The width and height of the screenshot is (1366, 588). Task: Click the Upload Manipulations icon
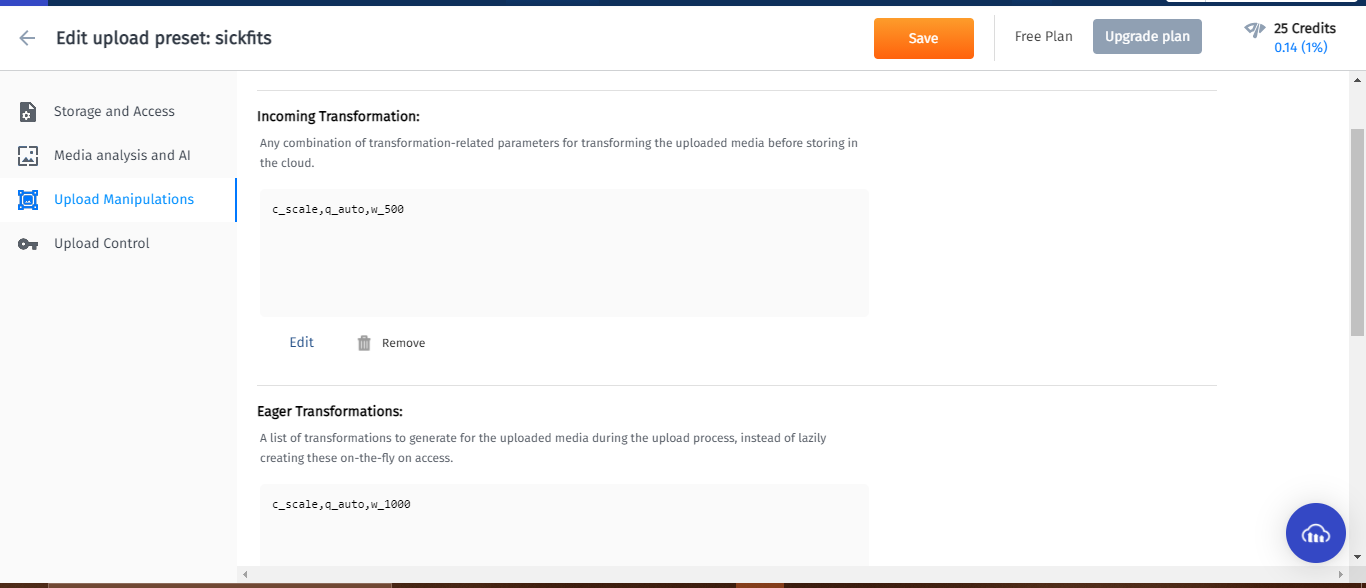click(x=28, y=200)
